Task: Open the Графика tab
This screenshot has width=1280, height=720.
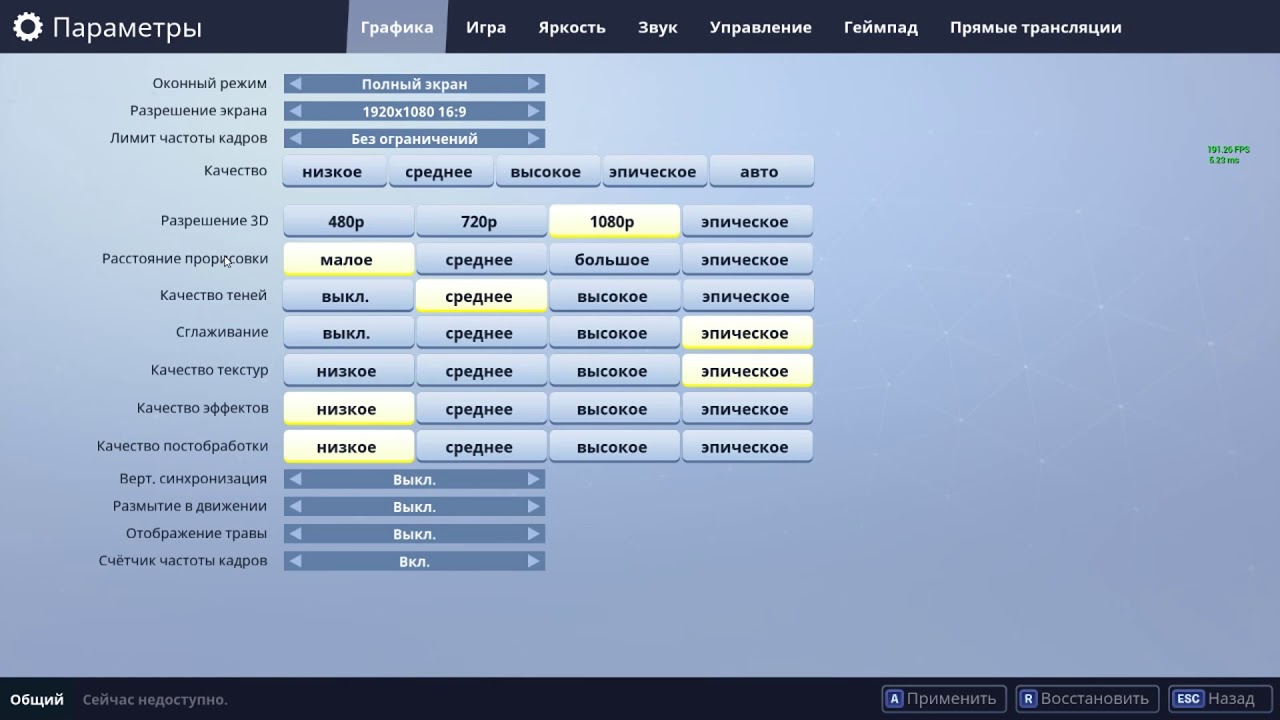Action: click(x=397, y=27)
